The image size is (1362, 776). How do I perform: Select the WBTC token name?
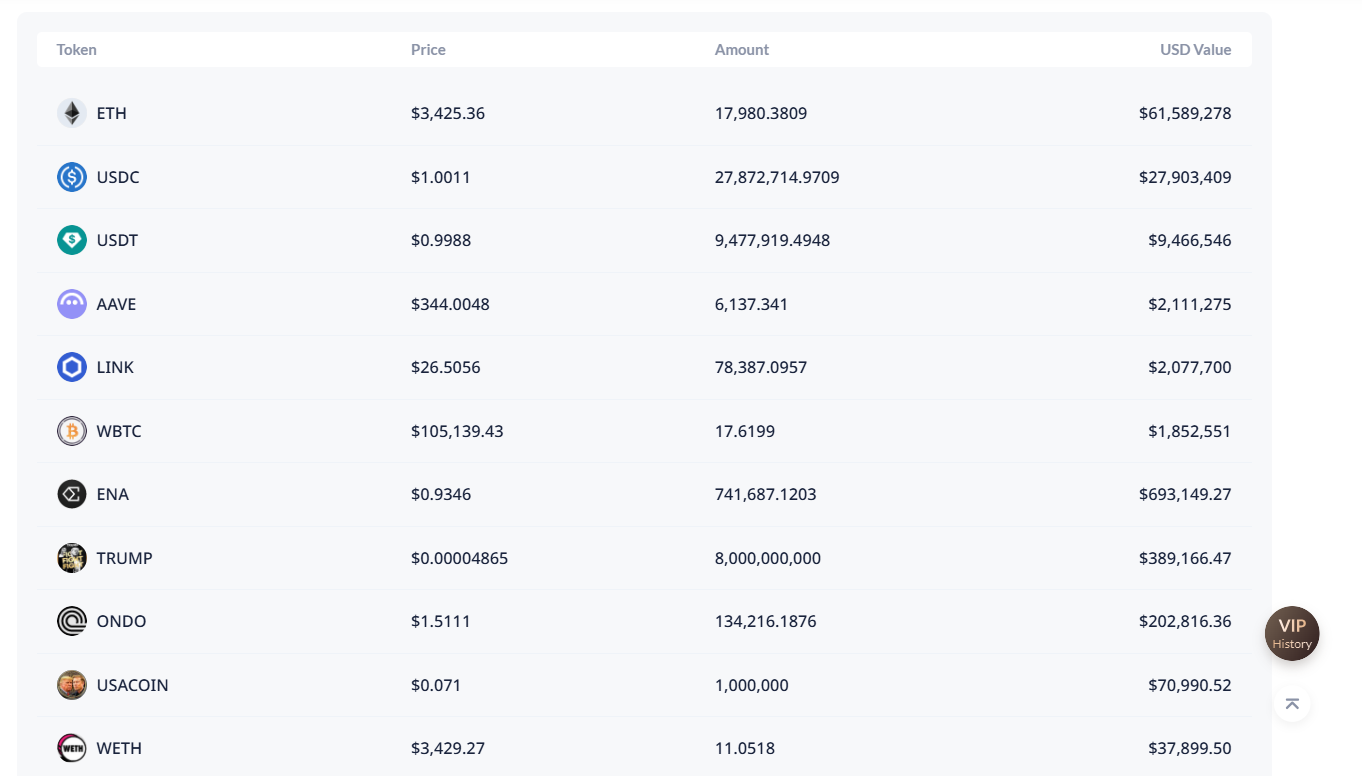119,431
